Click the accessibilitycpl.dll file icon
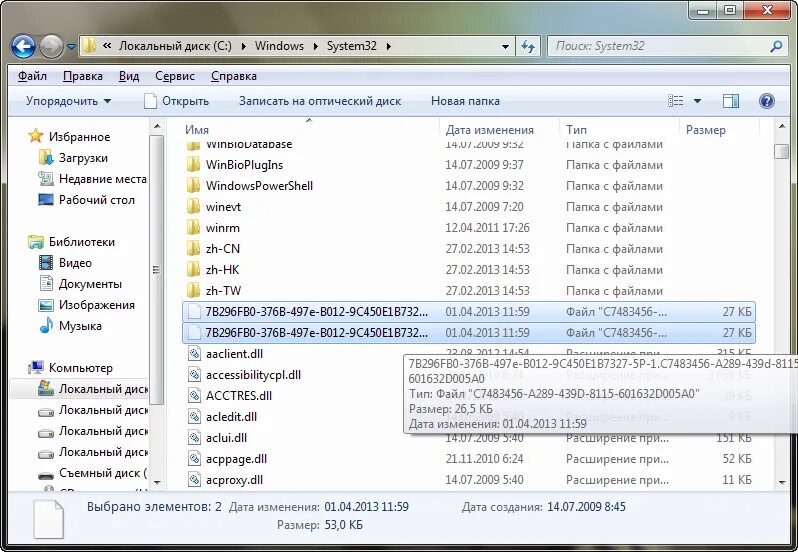 point(194,375)
